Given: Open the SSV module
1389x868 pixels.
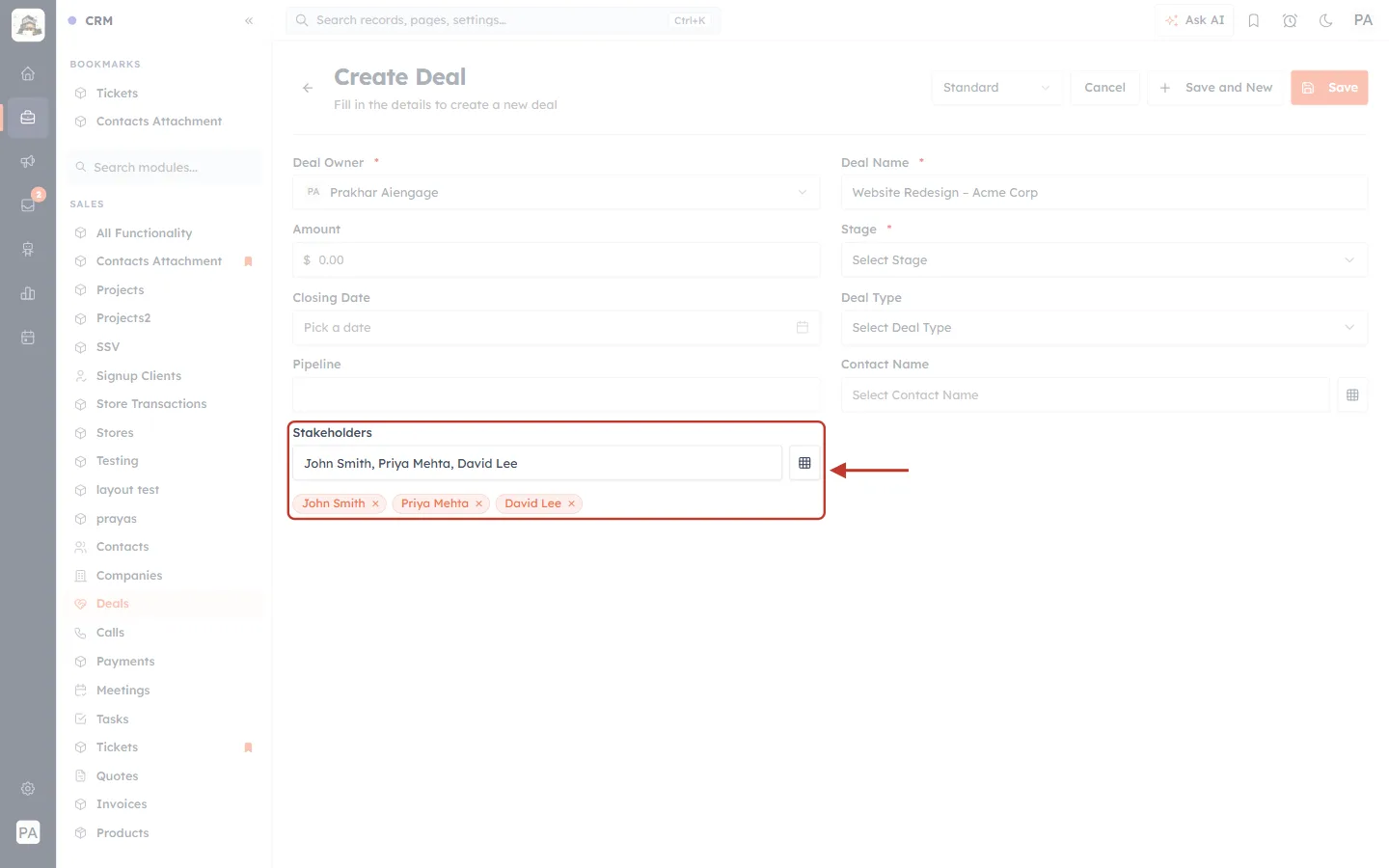Looking at the screenshot, I should (x=108, y=347).
